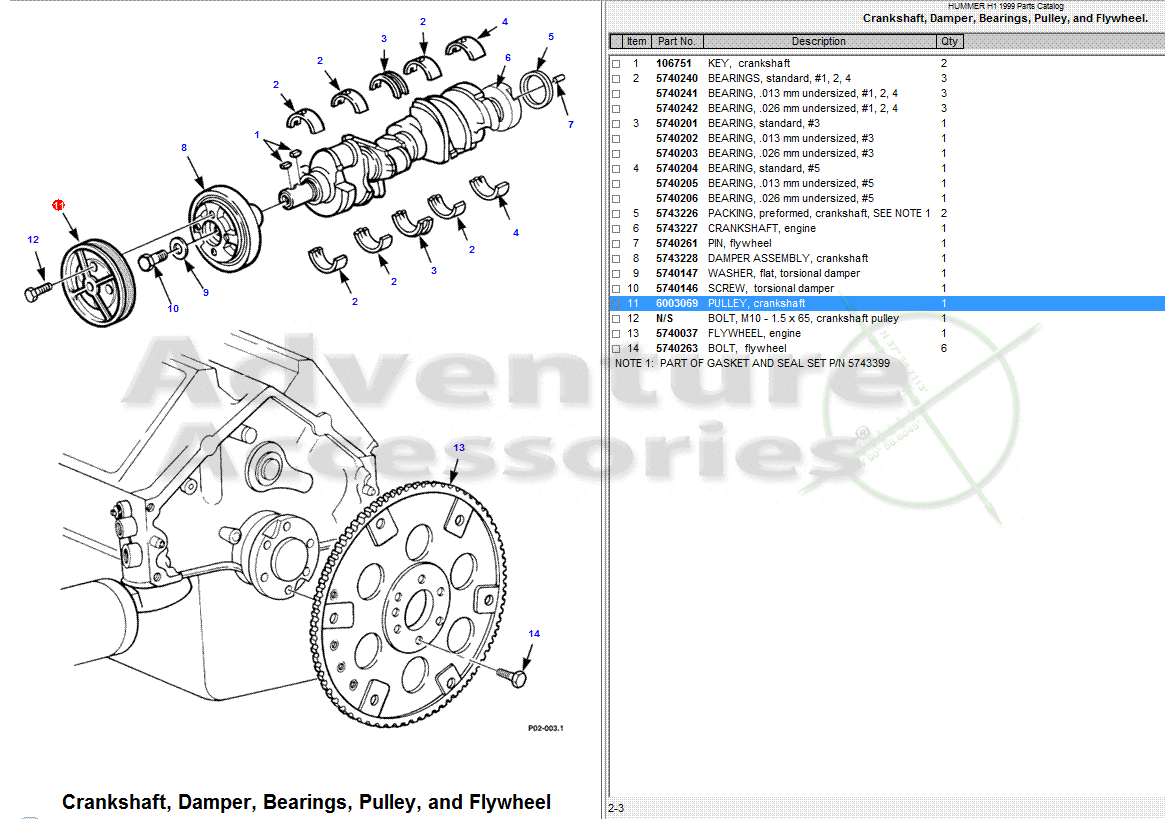Check the row box for part 5740201

click(616, 123)
